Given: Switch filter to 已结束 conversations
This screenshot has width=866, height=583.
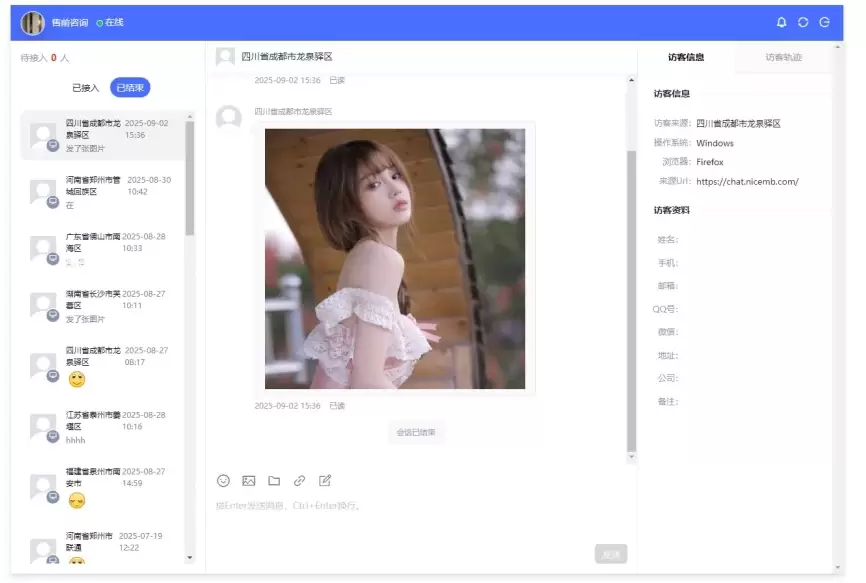Looking at the screenshot, I should point(131,87).
